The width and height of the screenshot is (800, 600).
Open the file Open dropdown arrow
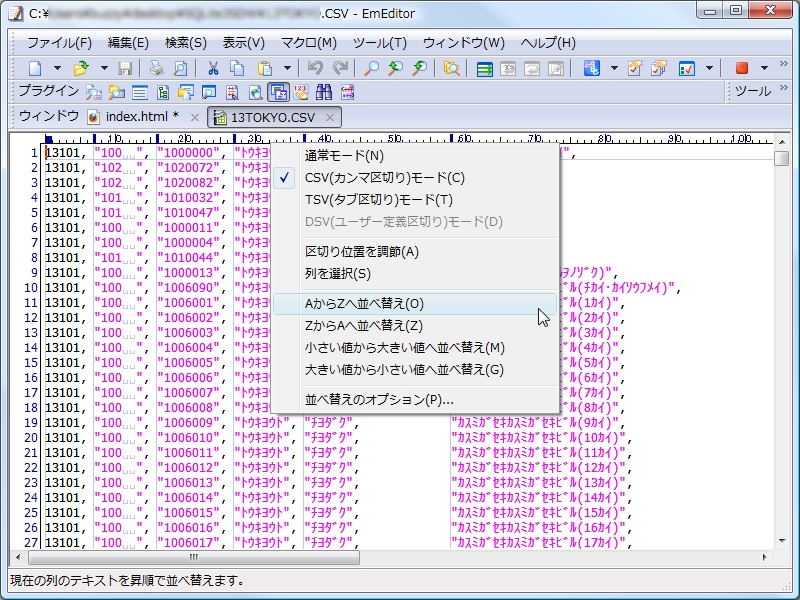tap(103, 68)
